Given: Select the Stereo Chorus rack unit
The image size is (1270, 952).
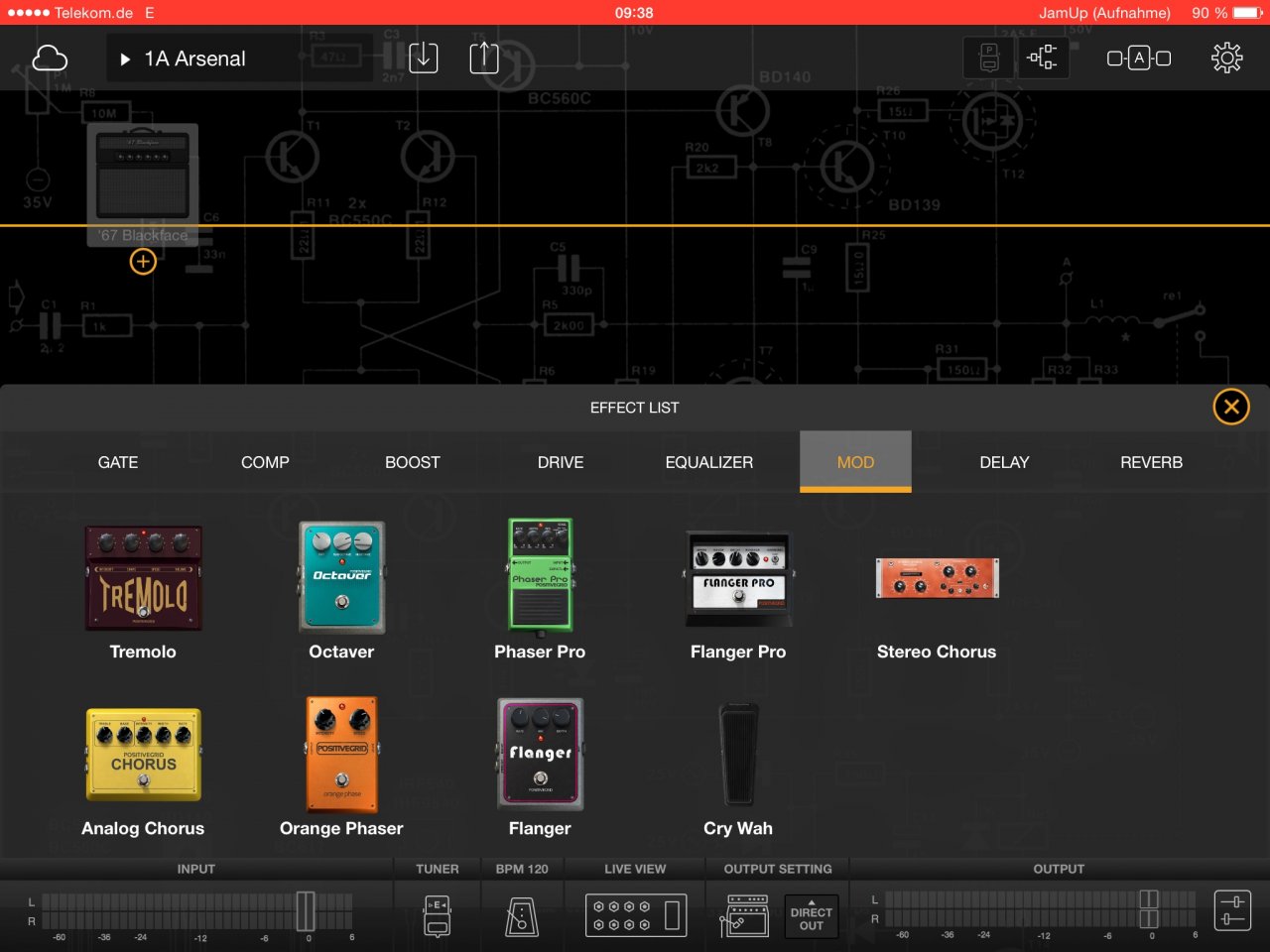Looking at the screenshot, I should click(x=937, y=577).
